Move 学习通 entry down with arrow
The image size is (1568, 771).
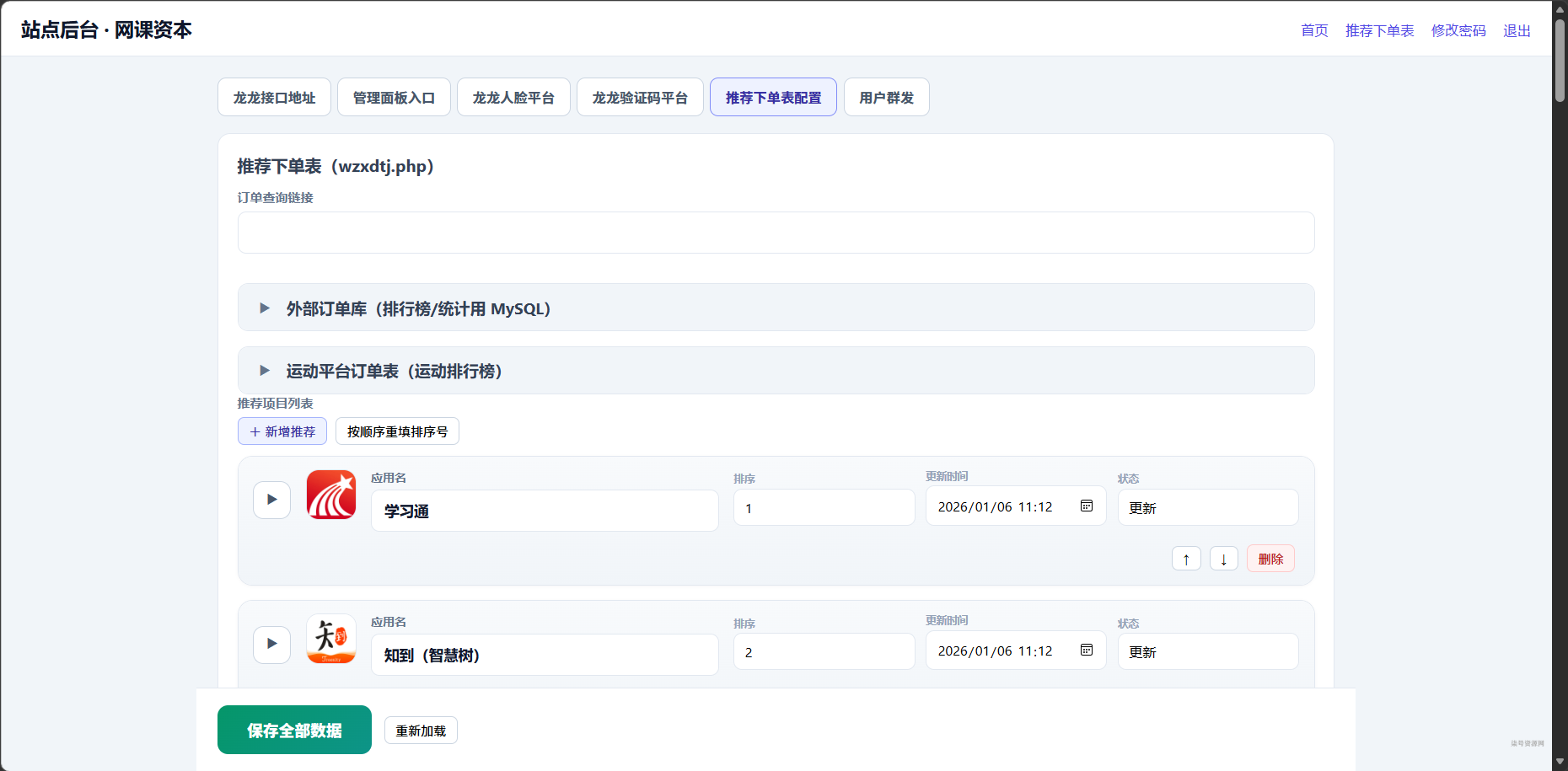click(x=1224, y=559)
